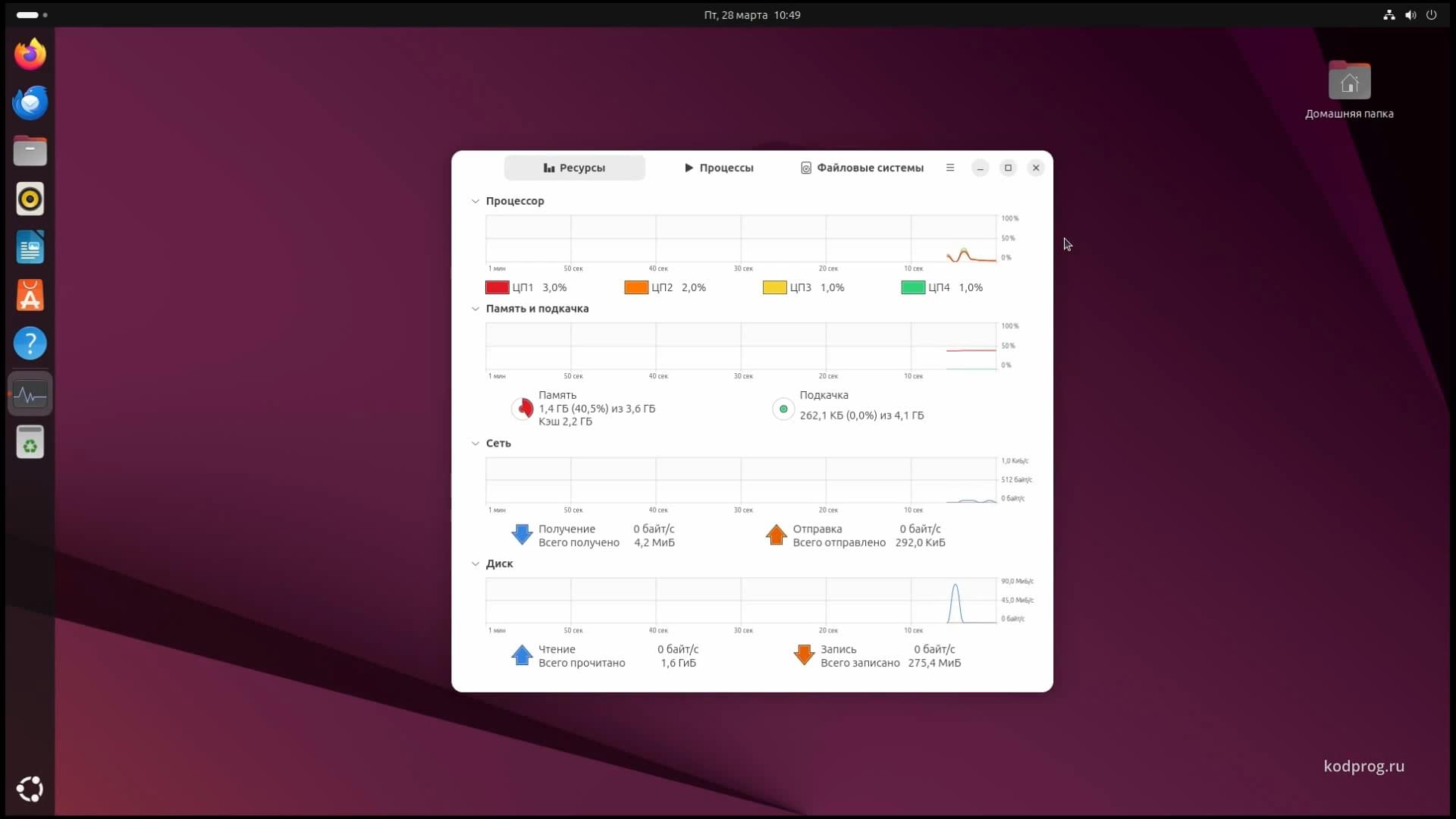Open the Файловые системы tab
This screenshot has width=1456, height=819.
pyautogui.click(x=862, y=168)
